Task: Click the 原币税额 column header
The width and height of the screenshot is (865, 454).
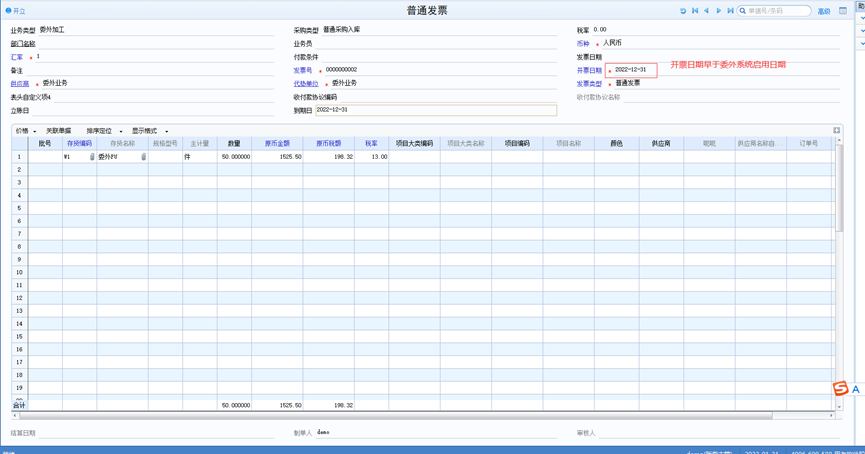Action: (x=328, y=143)
